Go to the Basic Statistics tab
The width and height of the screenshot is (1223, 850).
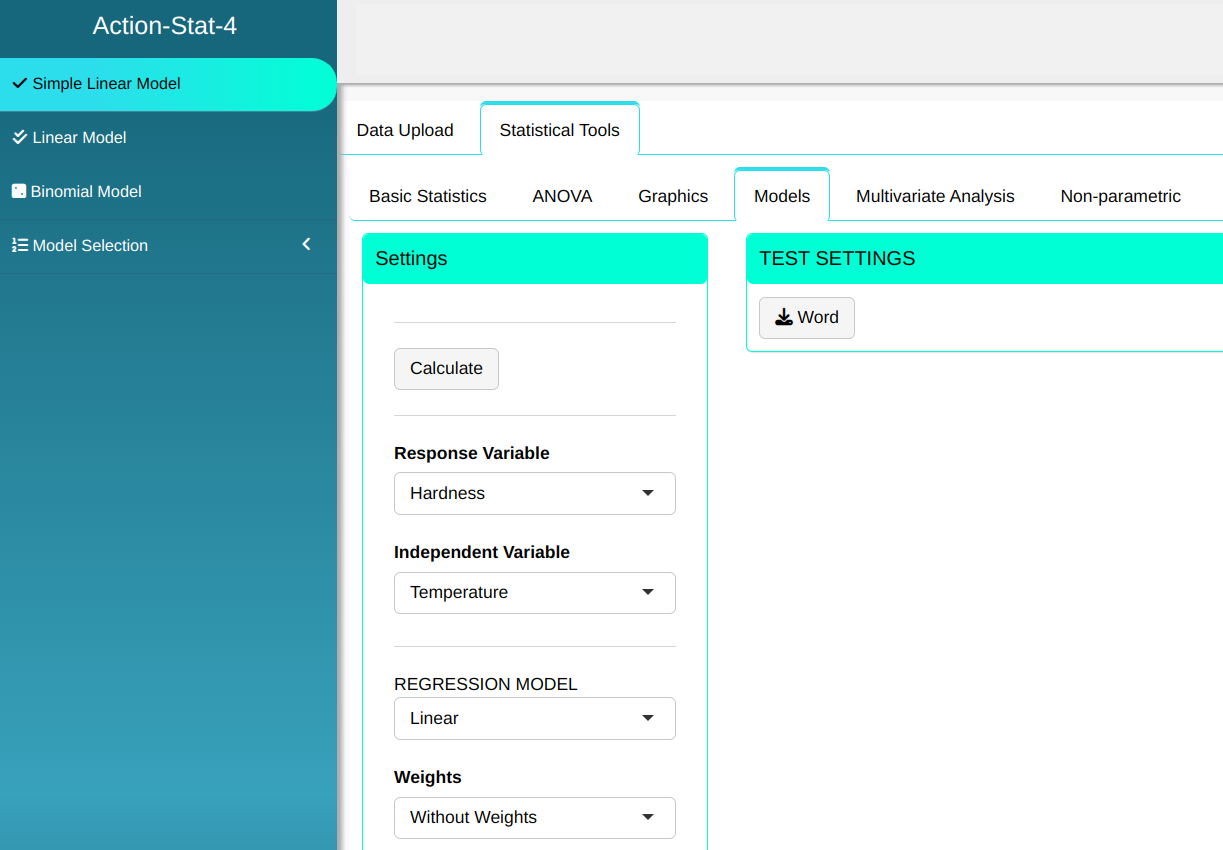428,196
